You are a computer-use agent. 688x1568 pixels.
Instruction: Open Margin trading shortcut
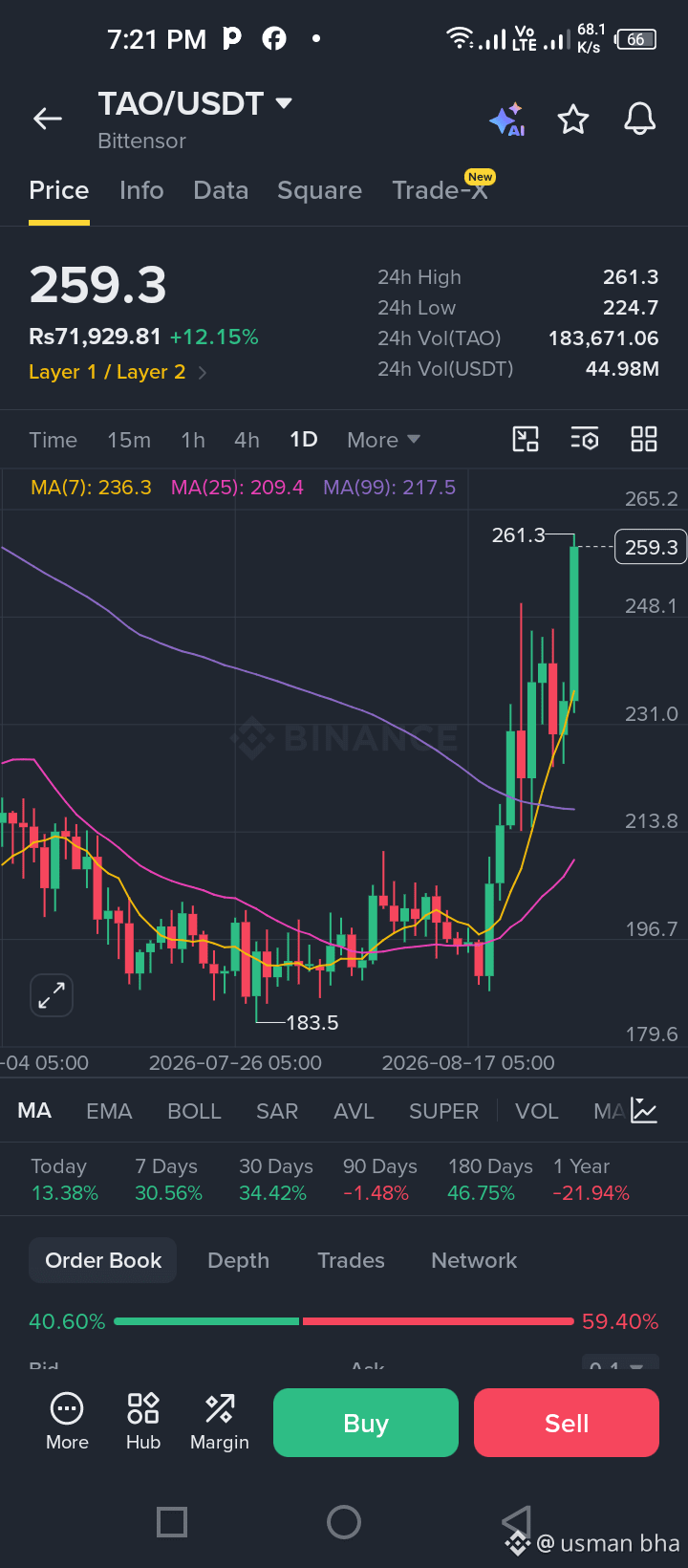click(x=220, y=1422)
